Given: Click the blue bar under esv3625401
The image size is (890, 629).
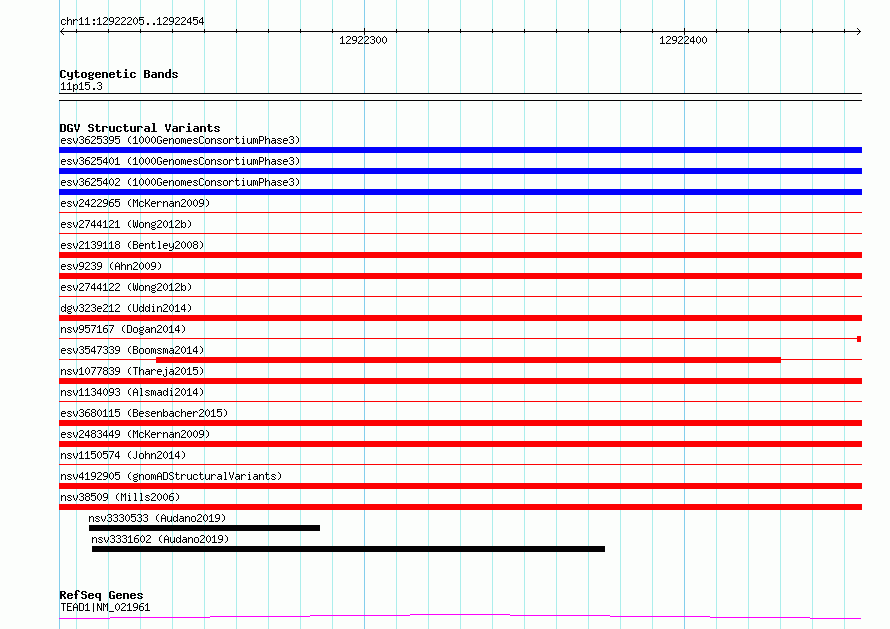Looking at the screenshot, I should (x=460, y=171).
